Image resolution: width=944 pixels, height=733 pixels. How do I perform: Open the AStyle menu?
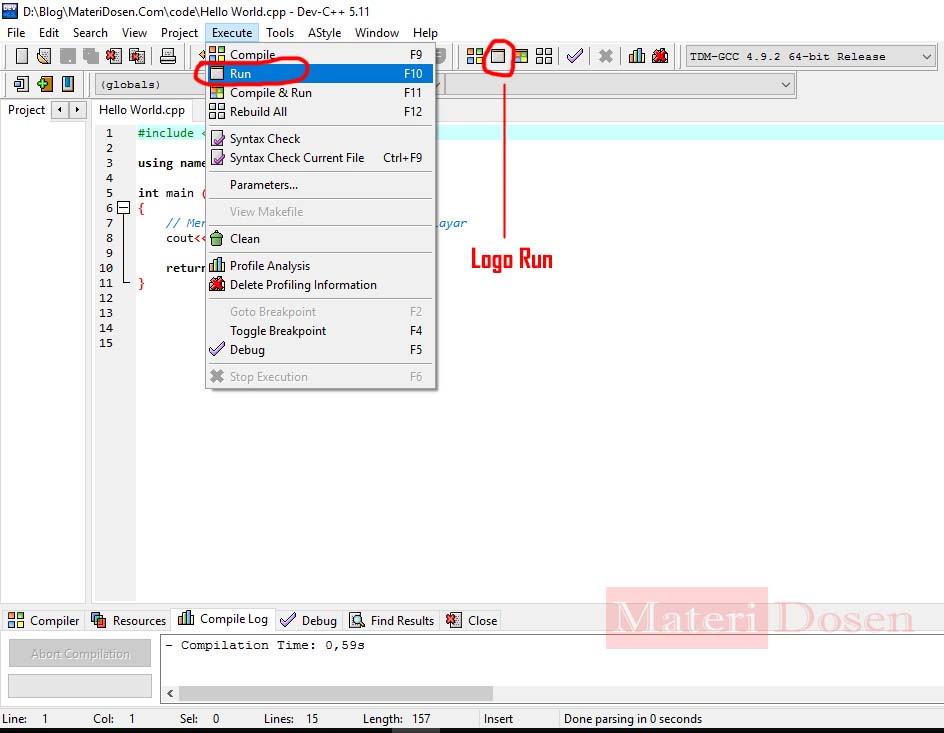[324, 32]
